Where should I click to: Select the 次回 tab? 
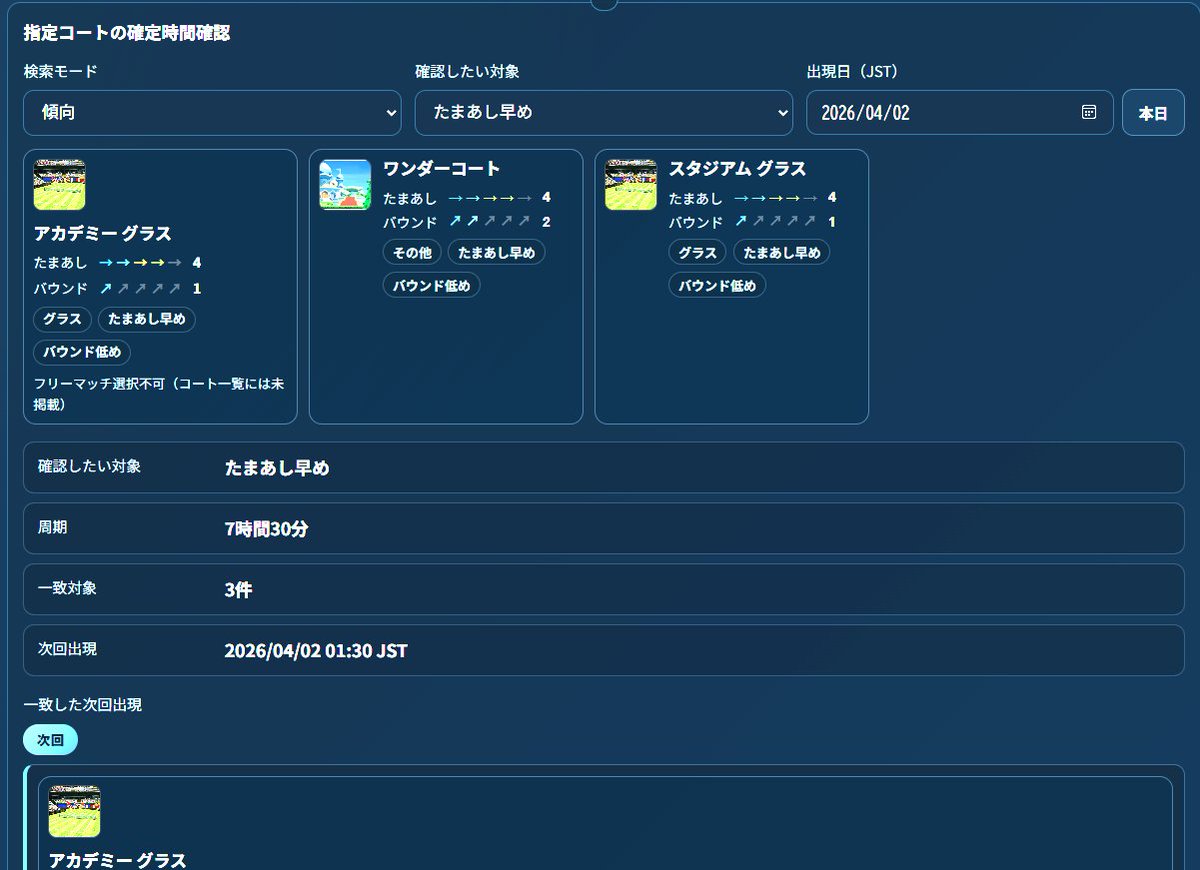(x=50, y=738)
